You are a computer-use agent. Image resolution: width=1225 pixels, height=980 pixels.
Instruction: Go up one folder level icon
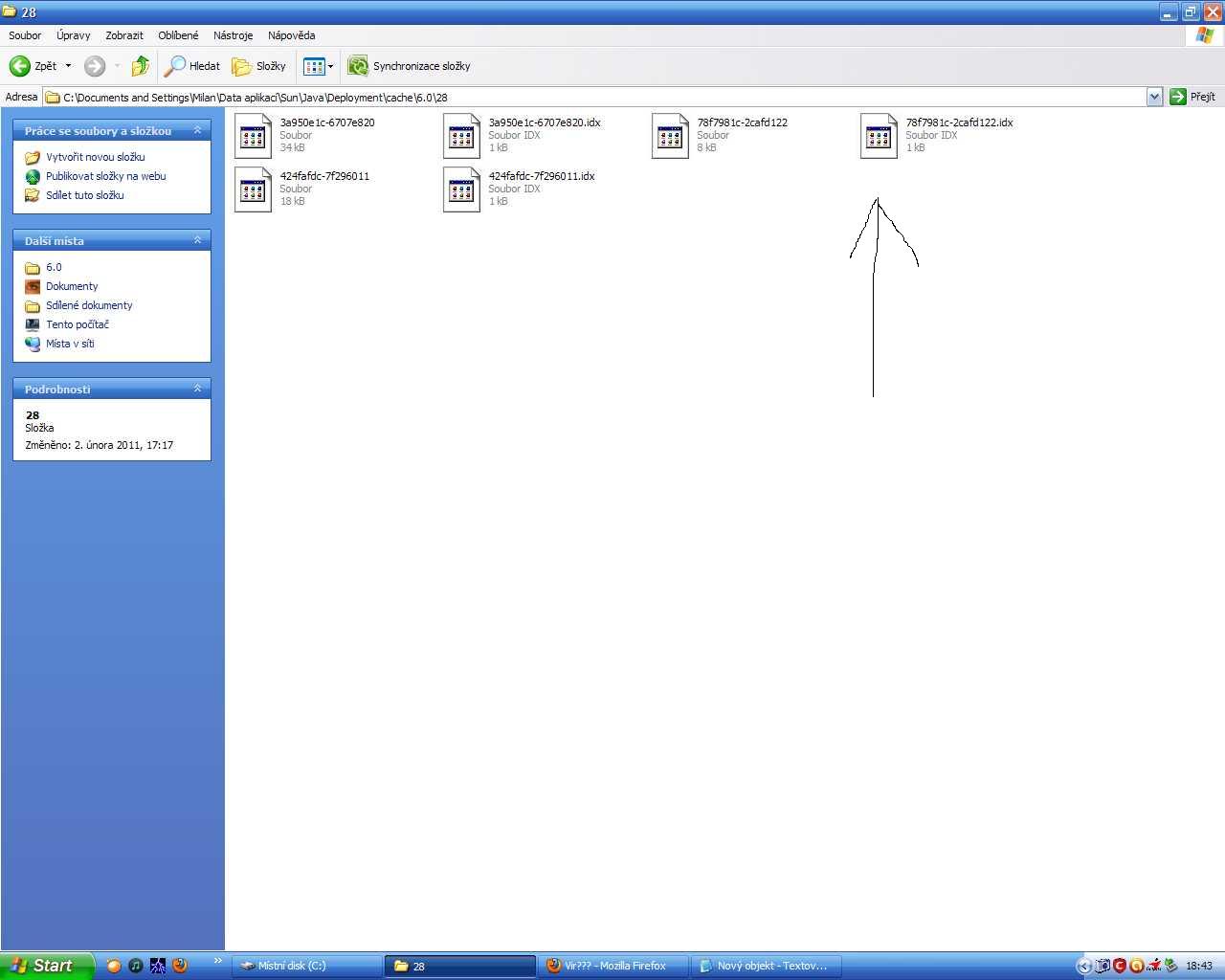click(141, 66)
